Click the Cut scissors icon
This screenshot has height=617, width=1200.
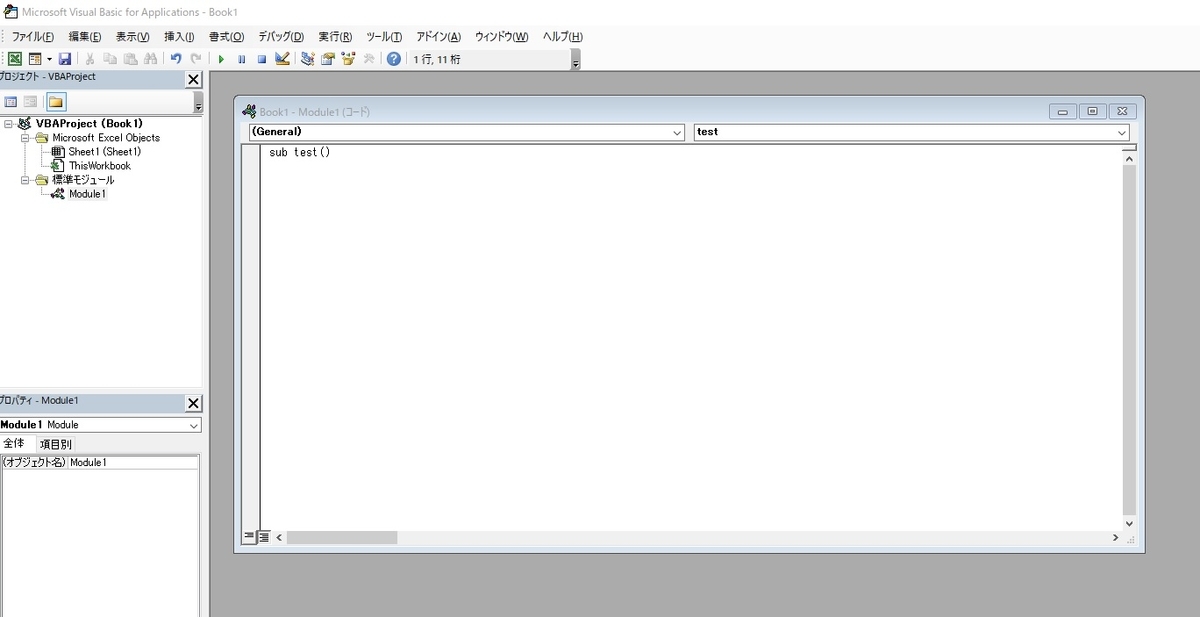pyautogui.click(x=90, y=59)
